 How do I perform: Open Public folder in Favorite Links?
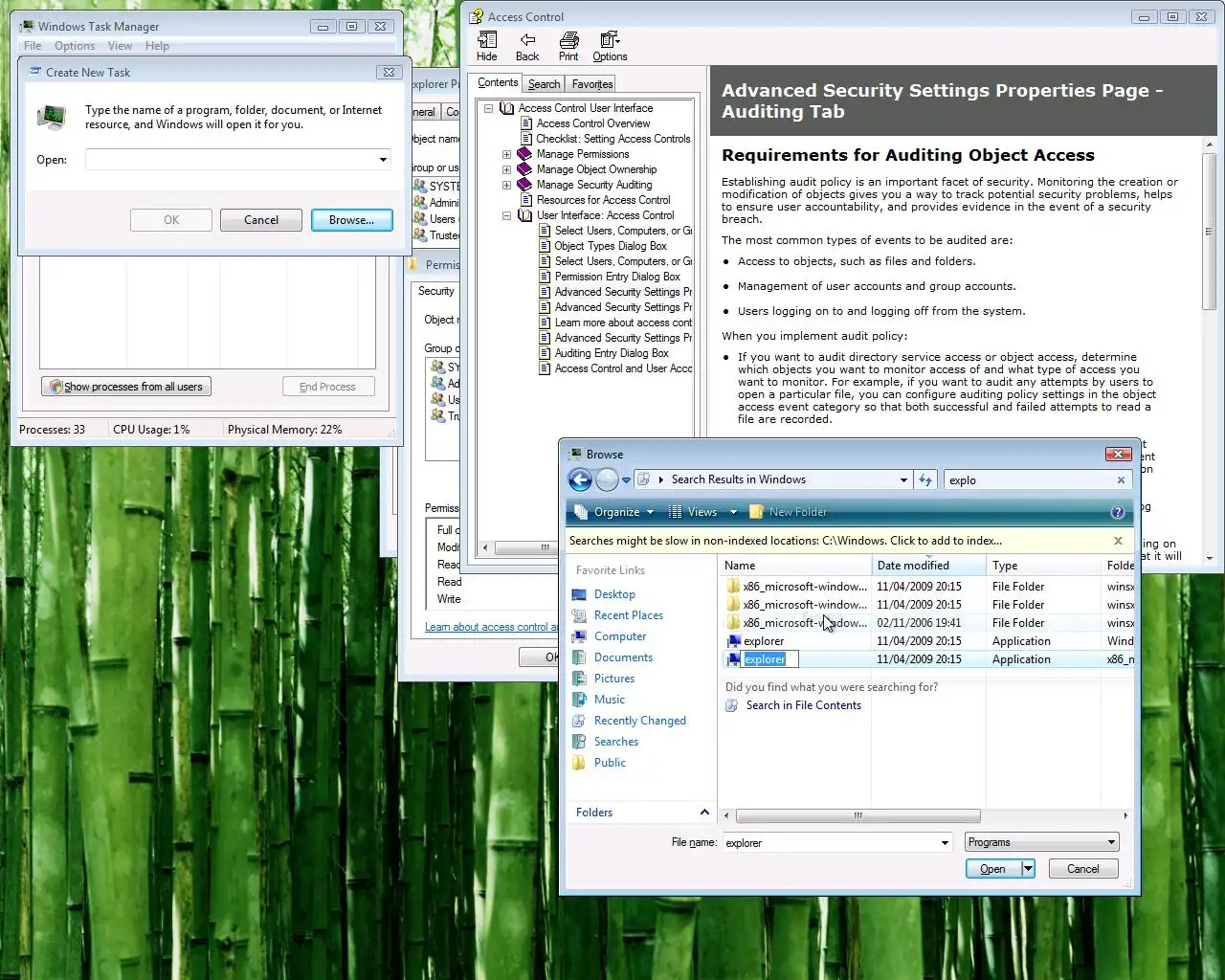click(610, 763)
